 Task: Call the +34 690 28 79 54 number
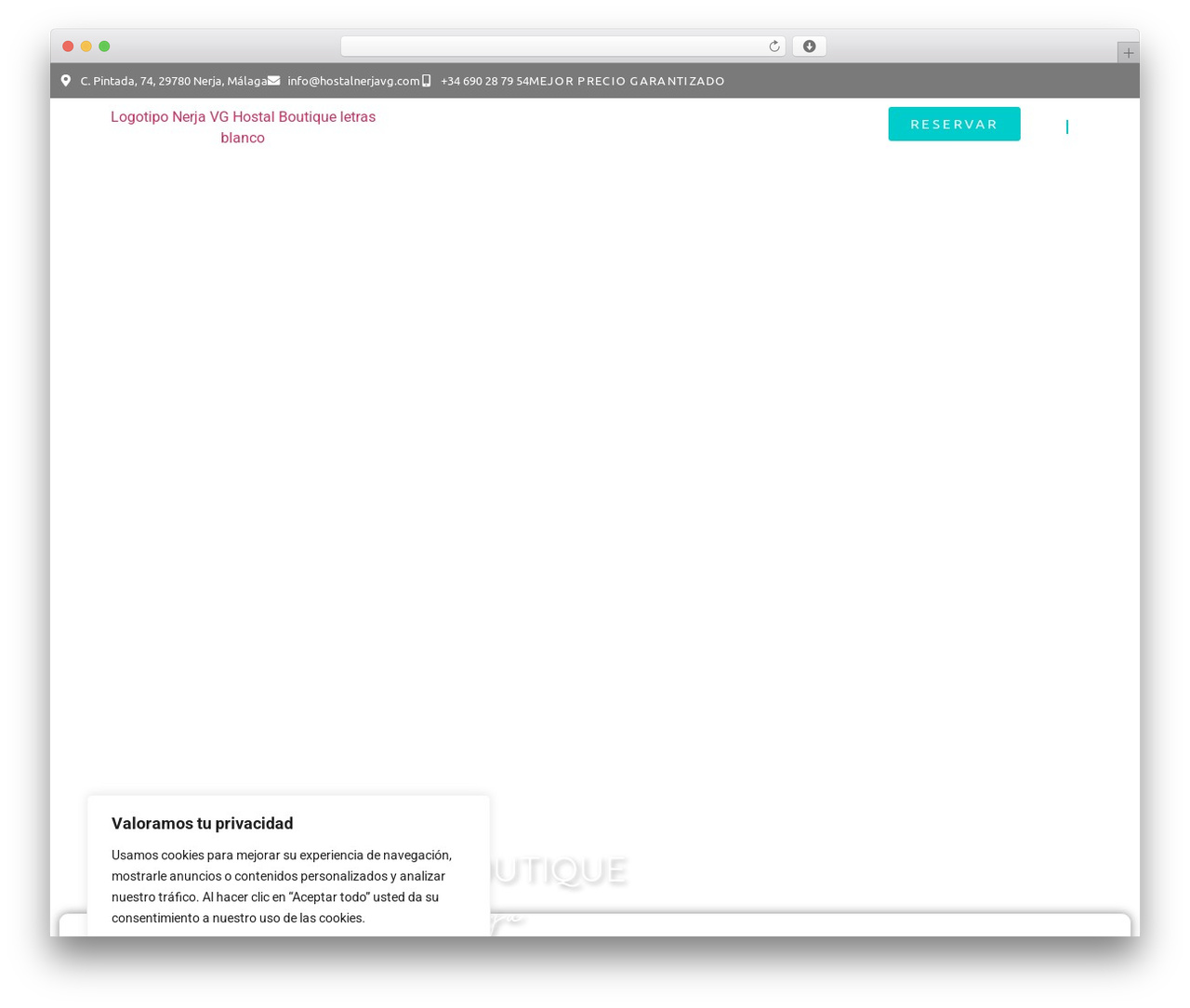click(x=484, y=81)
